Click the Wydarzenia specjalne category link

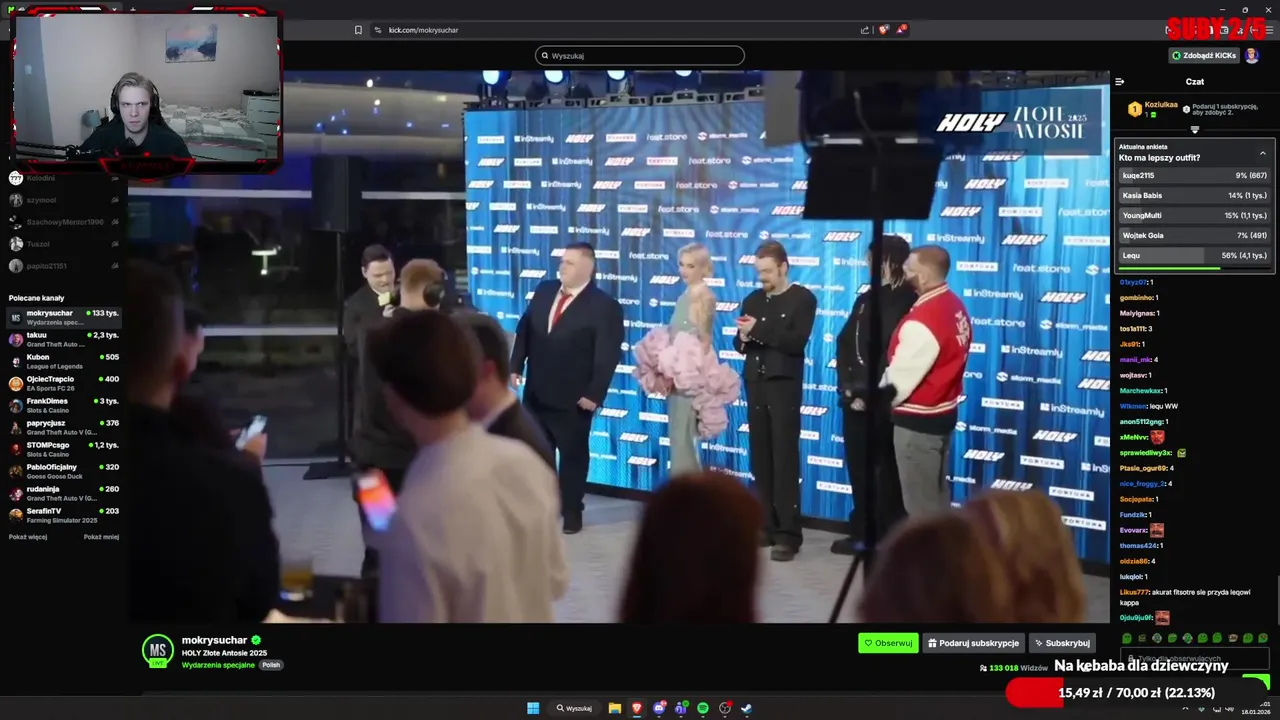tap(218, 665)
